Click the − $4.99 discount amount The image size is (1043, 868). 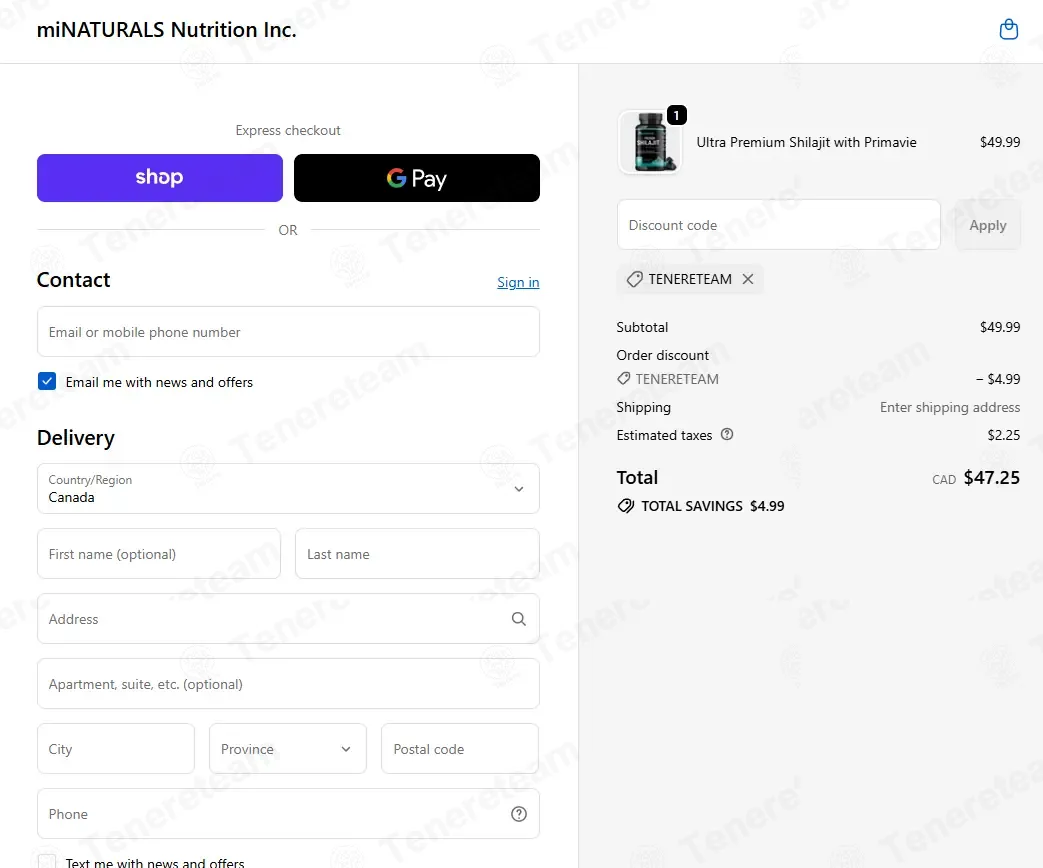[998, 379]
